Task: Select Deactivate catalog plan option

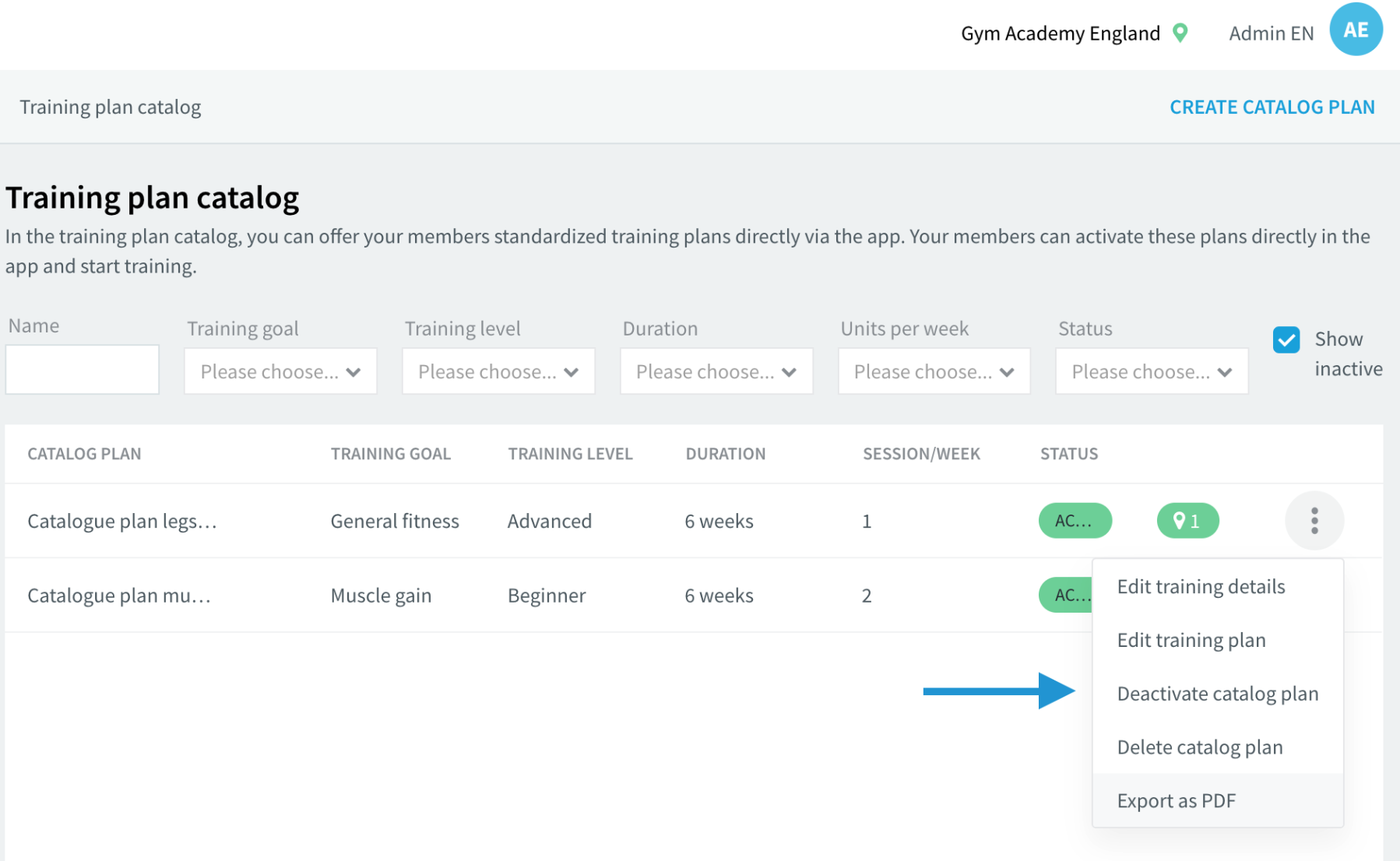Action: [x=1218, y=694]
